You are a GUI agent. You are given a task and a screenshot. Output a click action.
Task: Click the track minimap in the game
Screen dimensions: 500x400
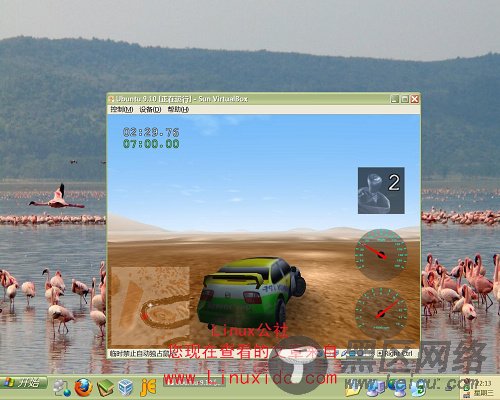(150, 306)
